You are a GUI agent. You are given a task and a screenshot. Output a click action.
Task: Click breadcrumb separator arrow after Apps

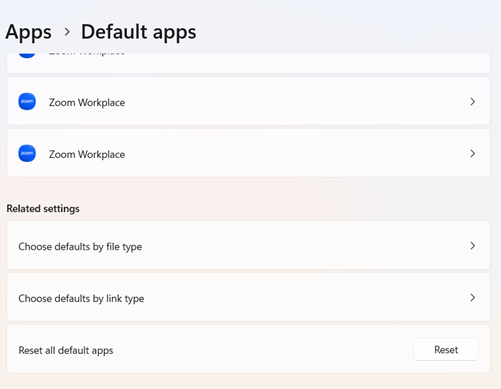[x=67, y=32]
